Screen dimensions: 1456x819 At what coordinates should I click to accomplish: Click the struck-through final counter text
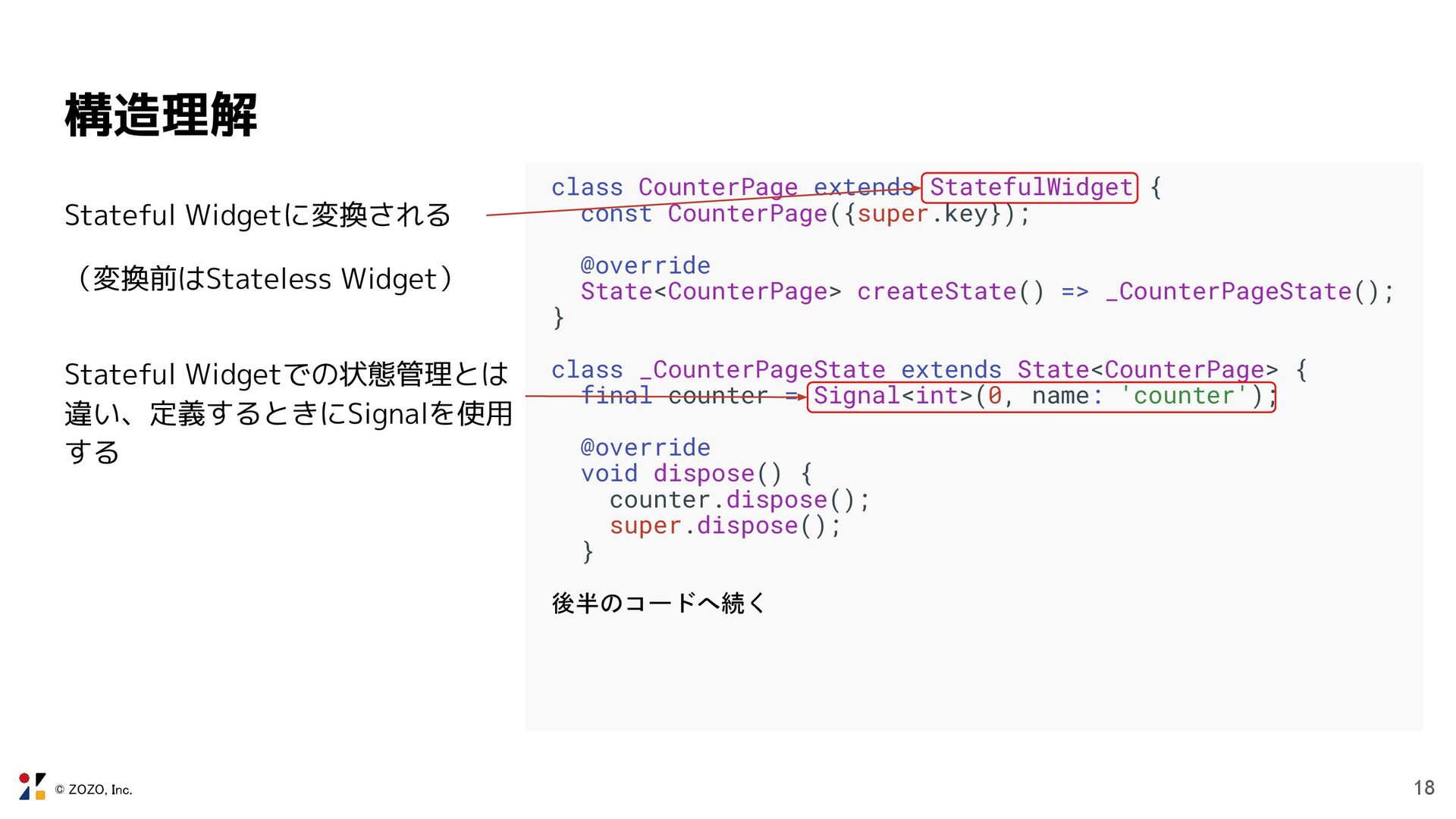click(674, 396)
